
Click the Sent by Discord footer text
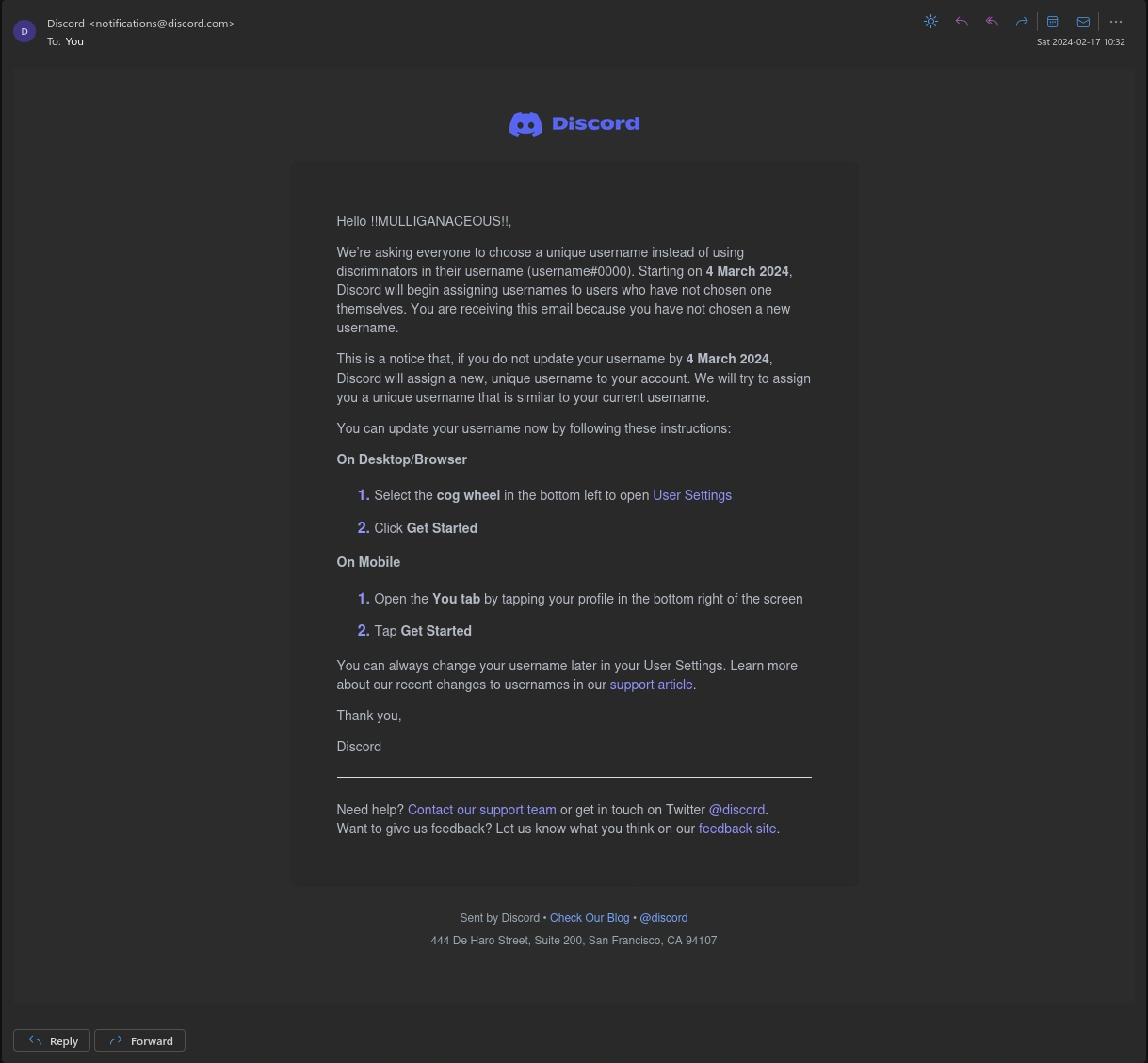499,918
